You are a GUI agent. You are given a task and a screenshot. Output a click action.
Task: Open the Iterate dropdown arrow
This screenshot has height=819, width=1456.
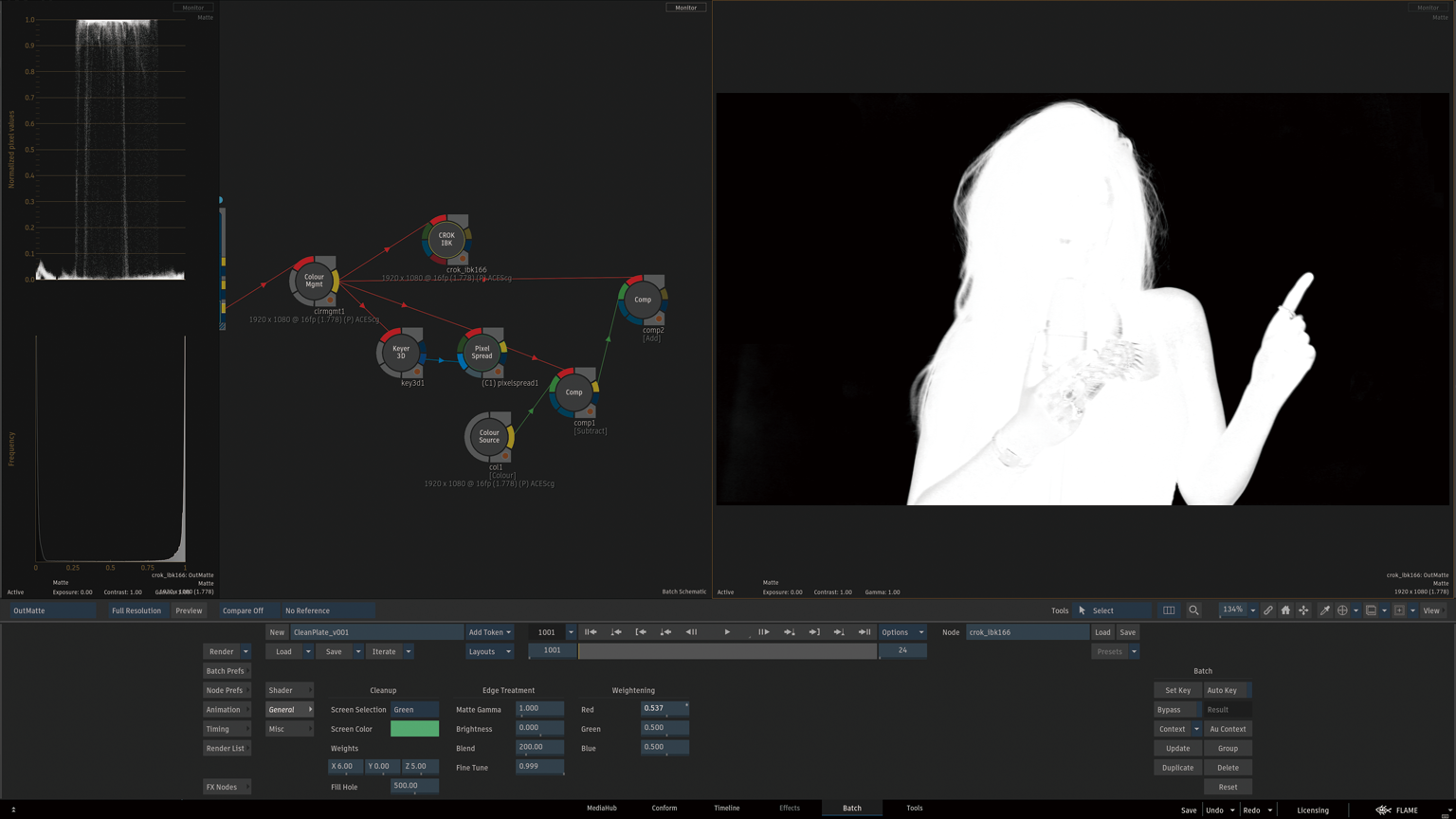409,651
